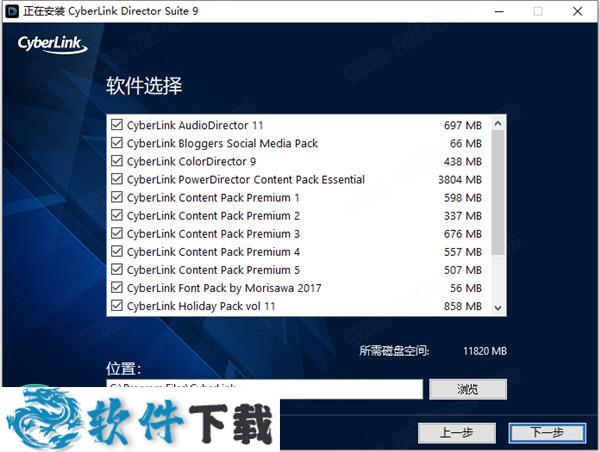Viewport: 600px width, 452px height.
Task: Toggle CyberLink Holiday Pack vol 11 checkbox
Action: (117, 305)
